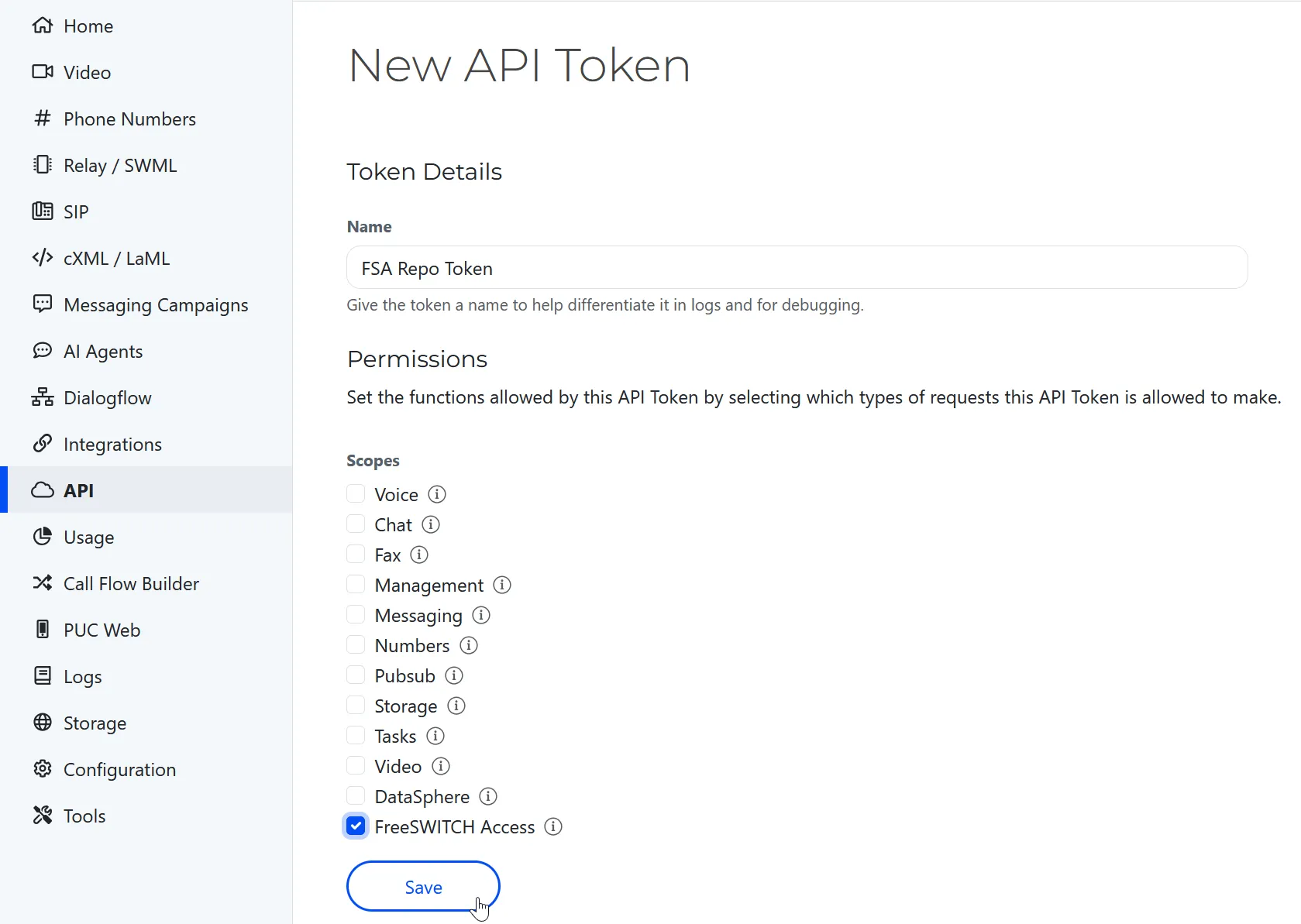
Task: Show info for the Messaging scope
Action: coord(481,615)
